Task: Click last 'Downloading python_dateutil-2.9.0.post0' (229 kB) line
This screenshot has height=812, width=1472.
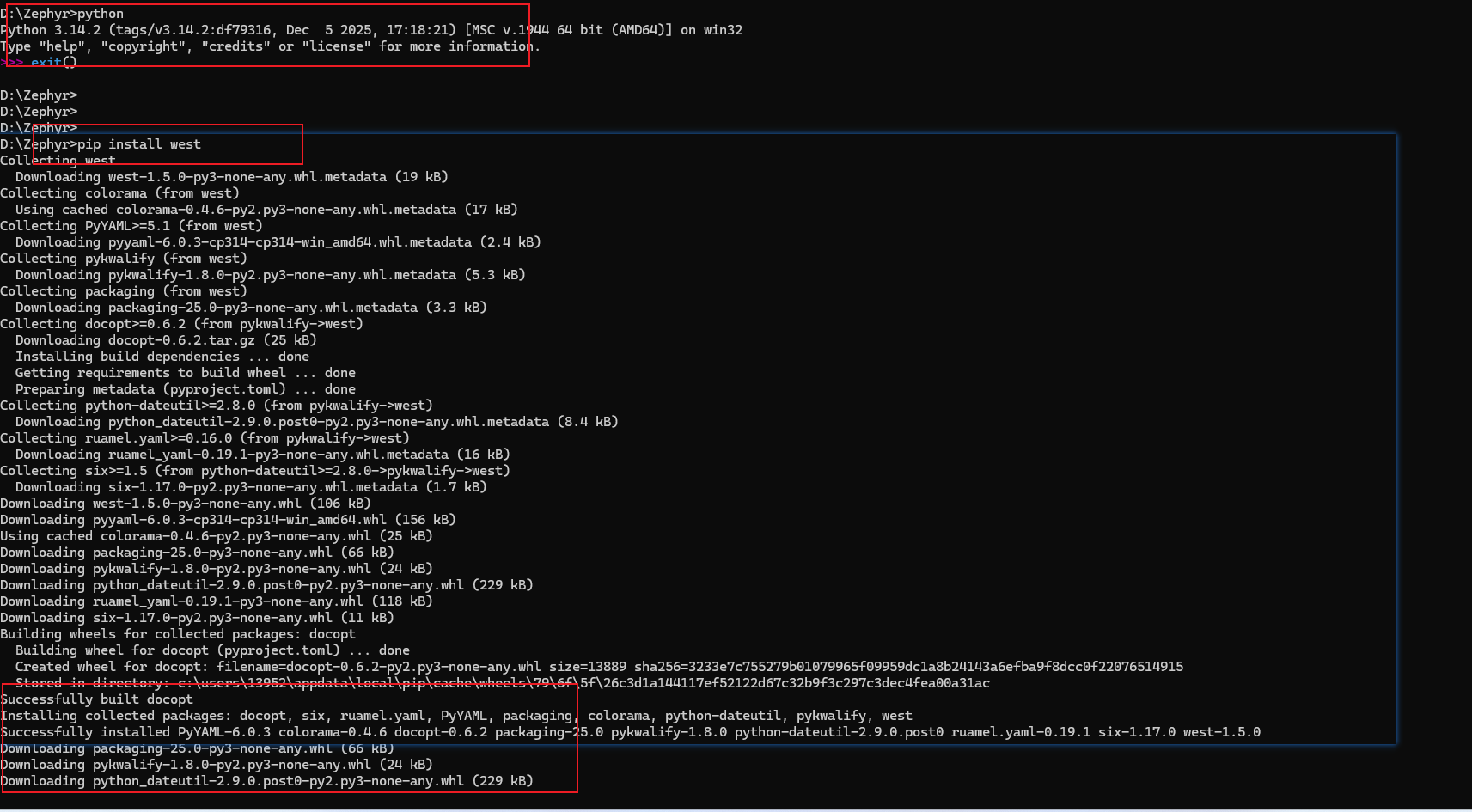Action: point(266,781)
